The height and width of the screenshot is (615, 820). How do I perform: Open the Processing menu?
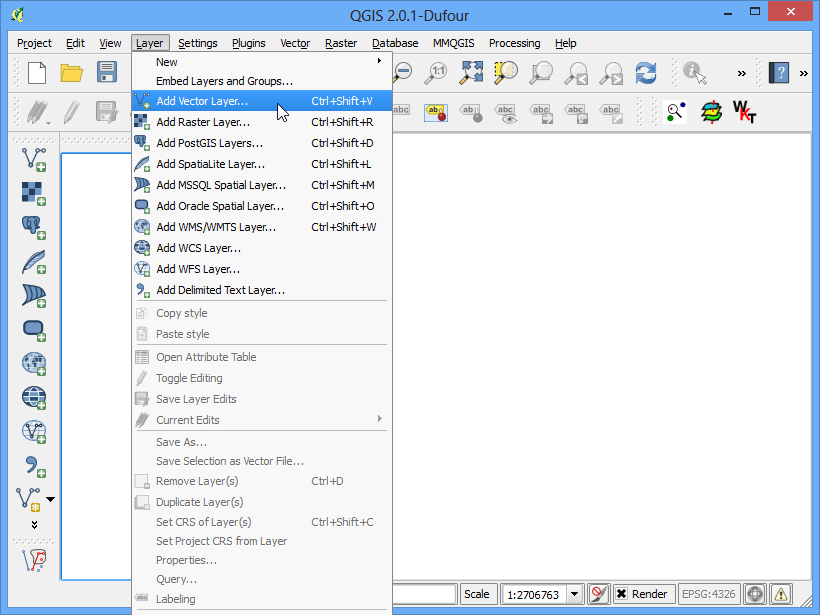(515, 43)
